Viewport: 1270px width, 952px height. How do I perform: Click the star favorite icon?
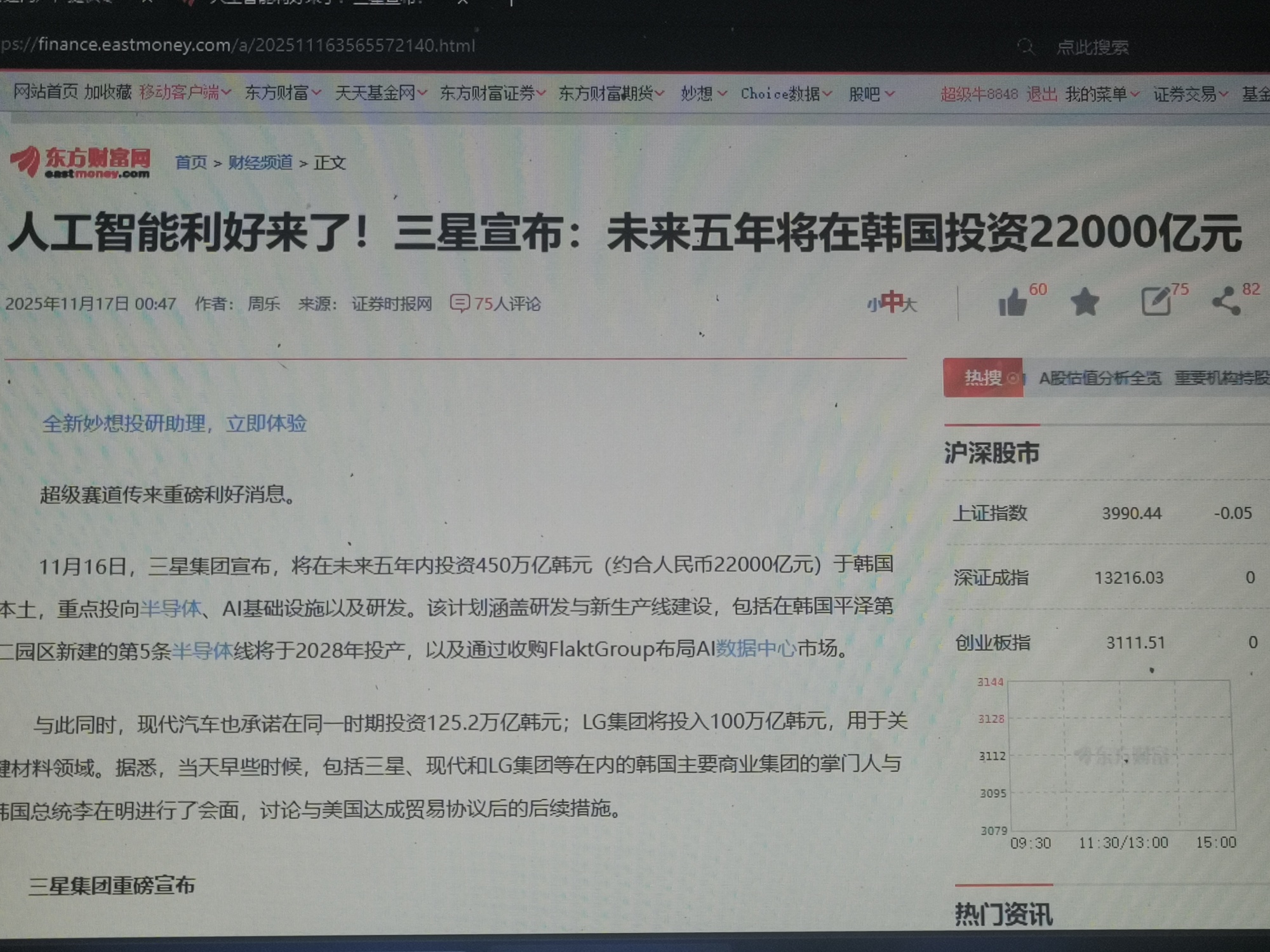(x=1085, y=302)
